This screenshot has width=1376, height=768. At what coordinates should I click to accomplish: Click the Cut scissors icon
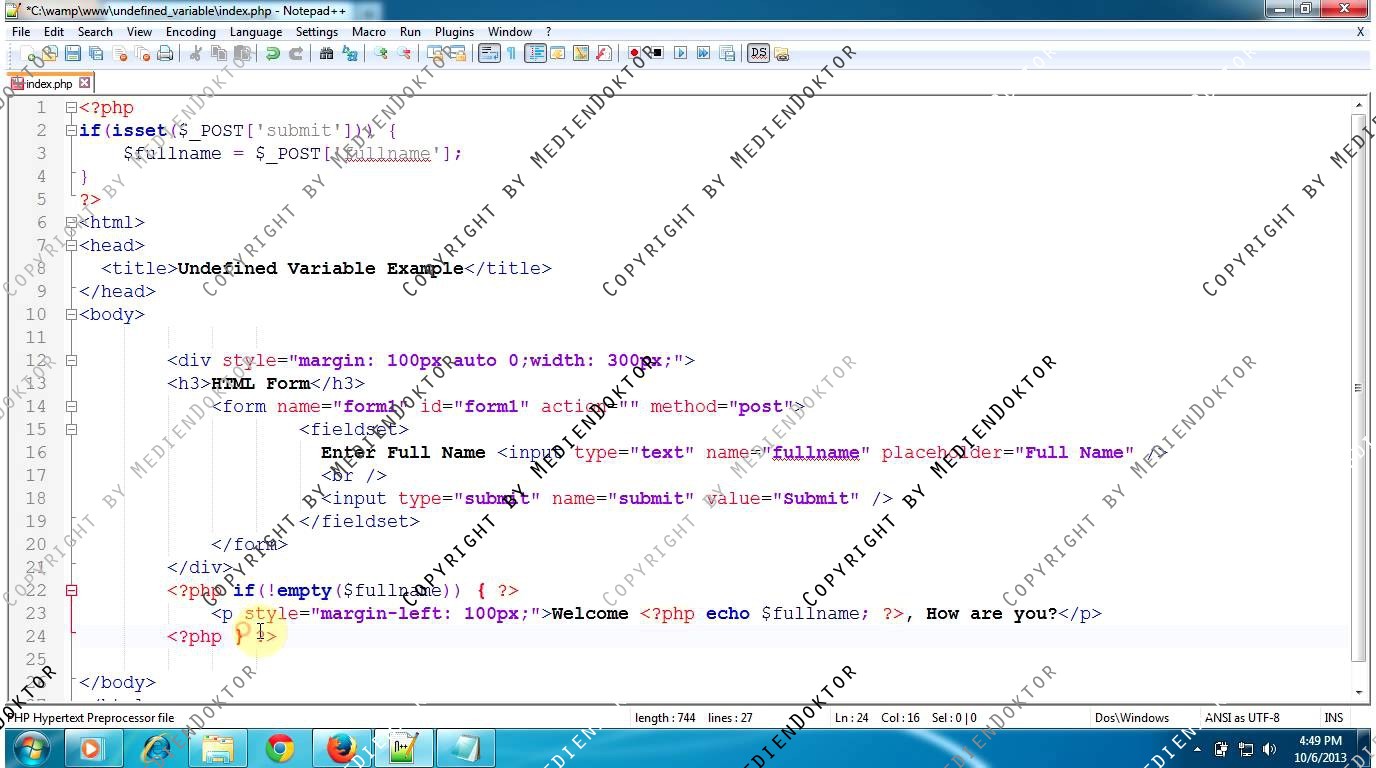196,54
